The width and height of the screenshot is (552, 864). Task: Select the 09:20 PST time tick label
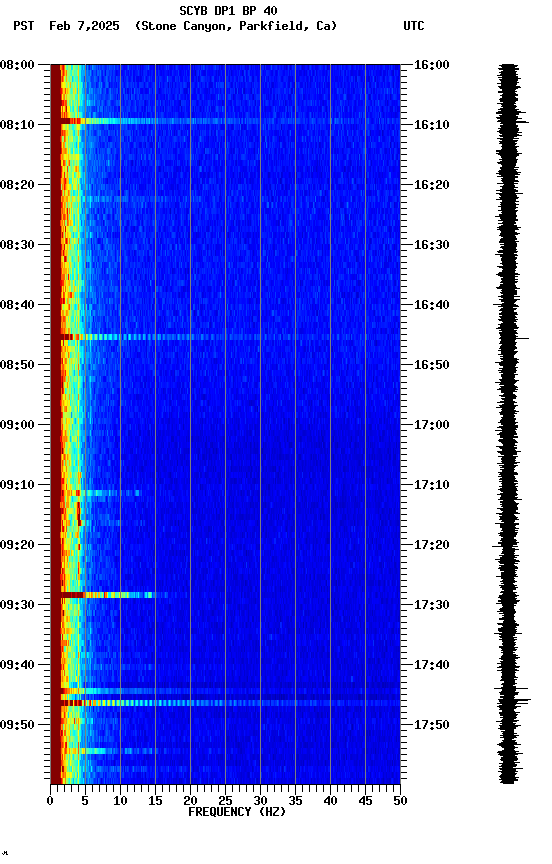tap(17, 545)
